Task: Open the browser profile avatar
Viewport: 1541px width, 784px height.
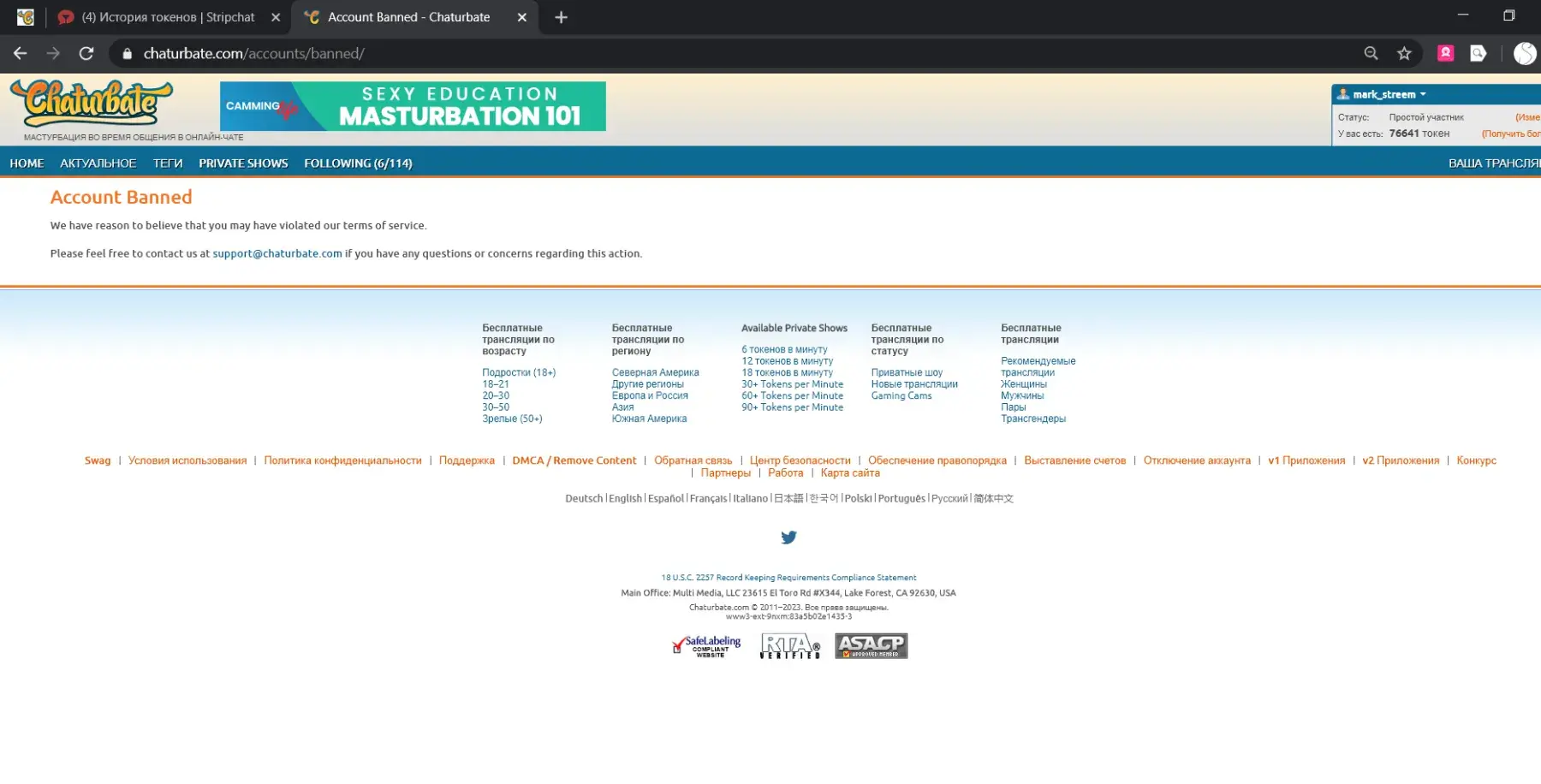Action: 1525,53
